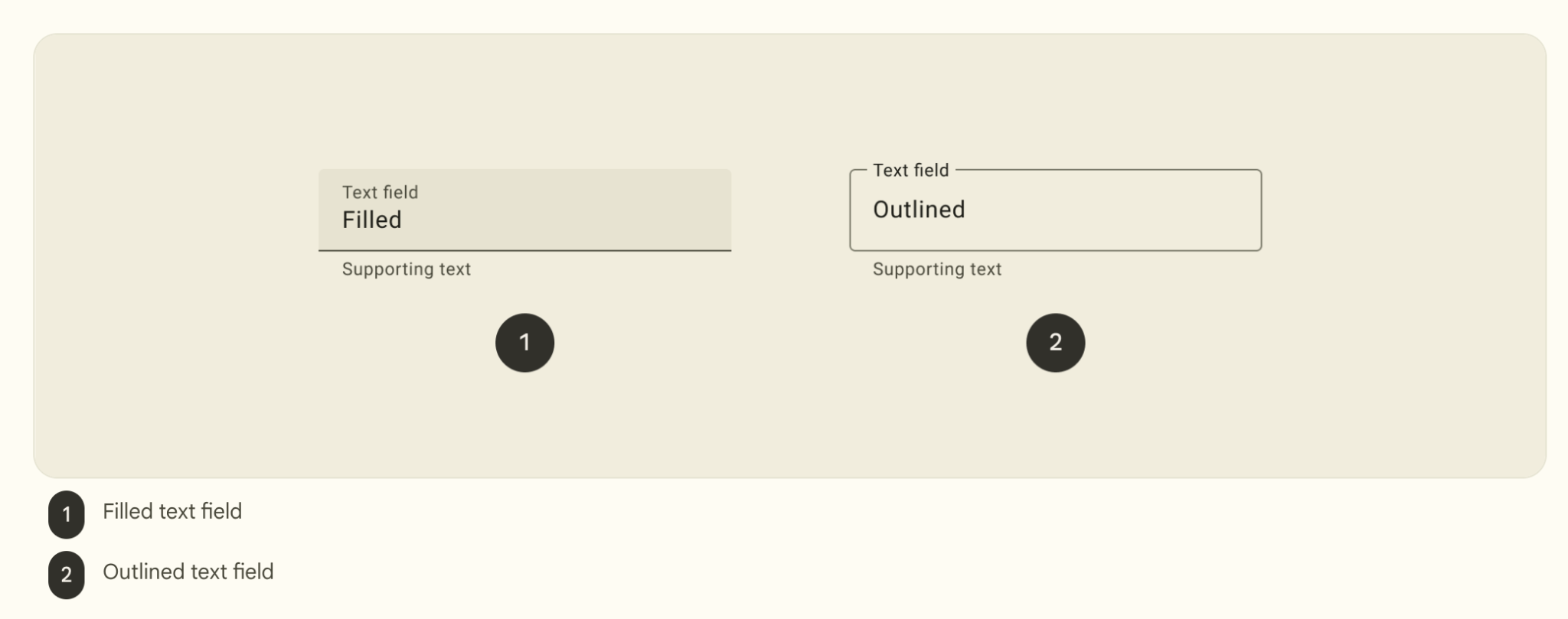Click the 'Text field' label on the filled input
Screen dimensions: 1568x619
click(380, 193)
